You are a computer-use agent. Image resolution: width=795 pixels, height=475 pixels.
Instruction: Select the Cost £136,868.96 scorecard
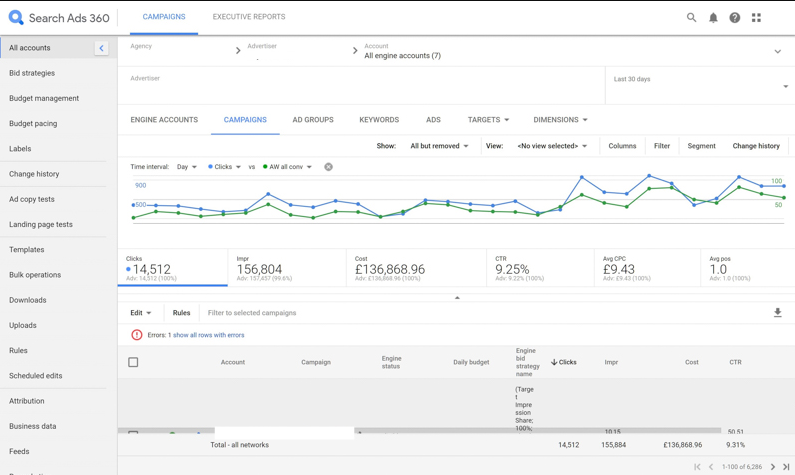tap(416, 268)
